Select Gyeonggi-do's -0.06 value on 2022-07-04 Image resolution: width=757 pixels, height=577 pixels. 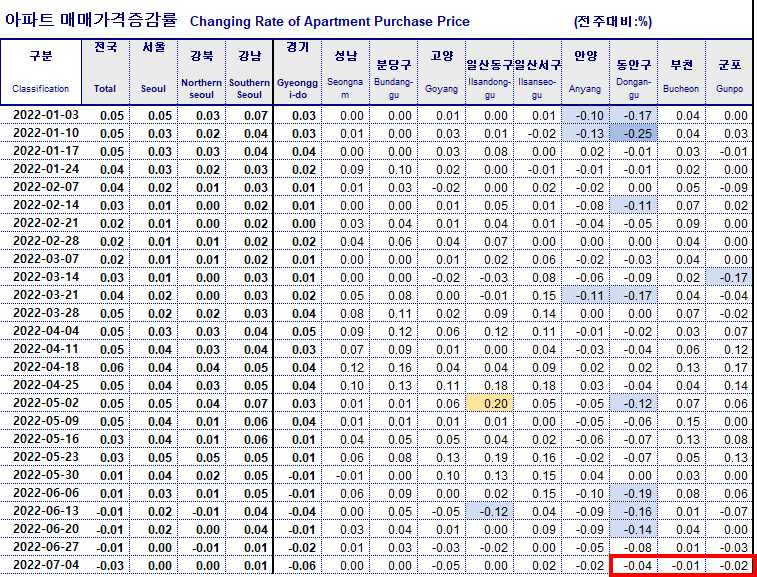tap(297, 566)
